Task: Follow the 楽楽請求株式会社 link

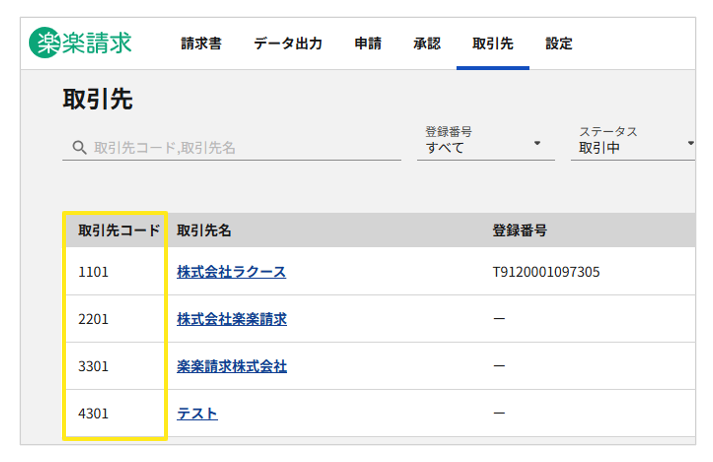Action: pos(231,366)
